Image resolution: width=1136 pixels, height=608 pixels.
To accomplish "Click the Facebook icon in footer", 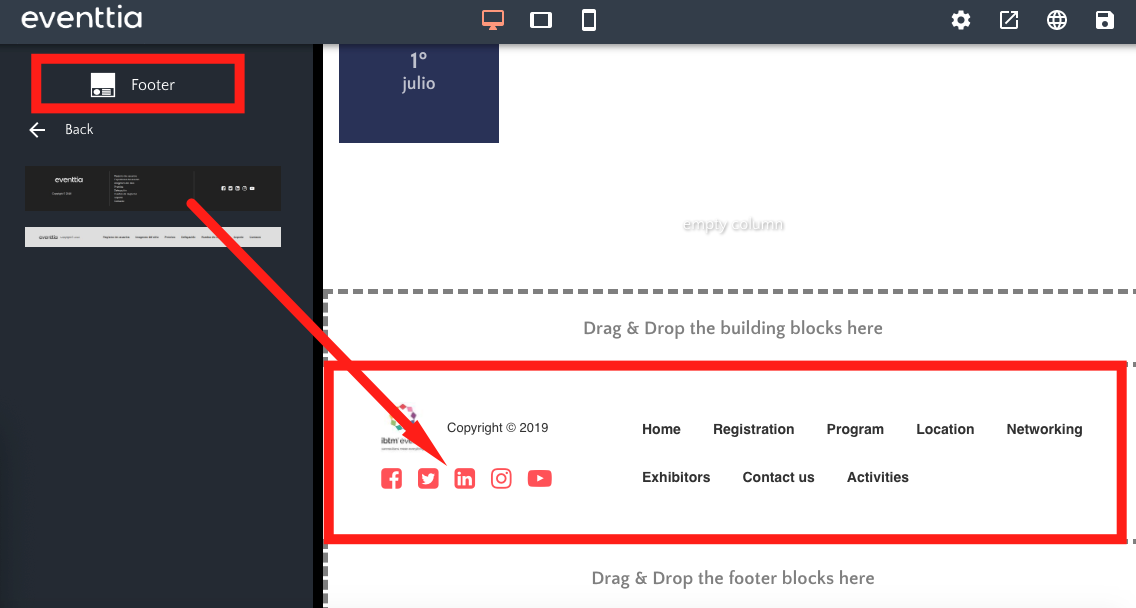I will (392, 479).
